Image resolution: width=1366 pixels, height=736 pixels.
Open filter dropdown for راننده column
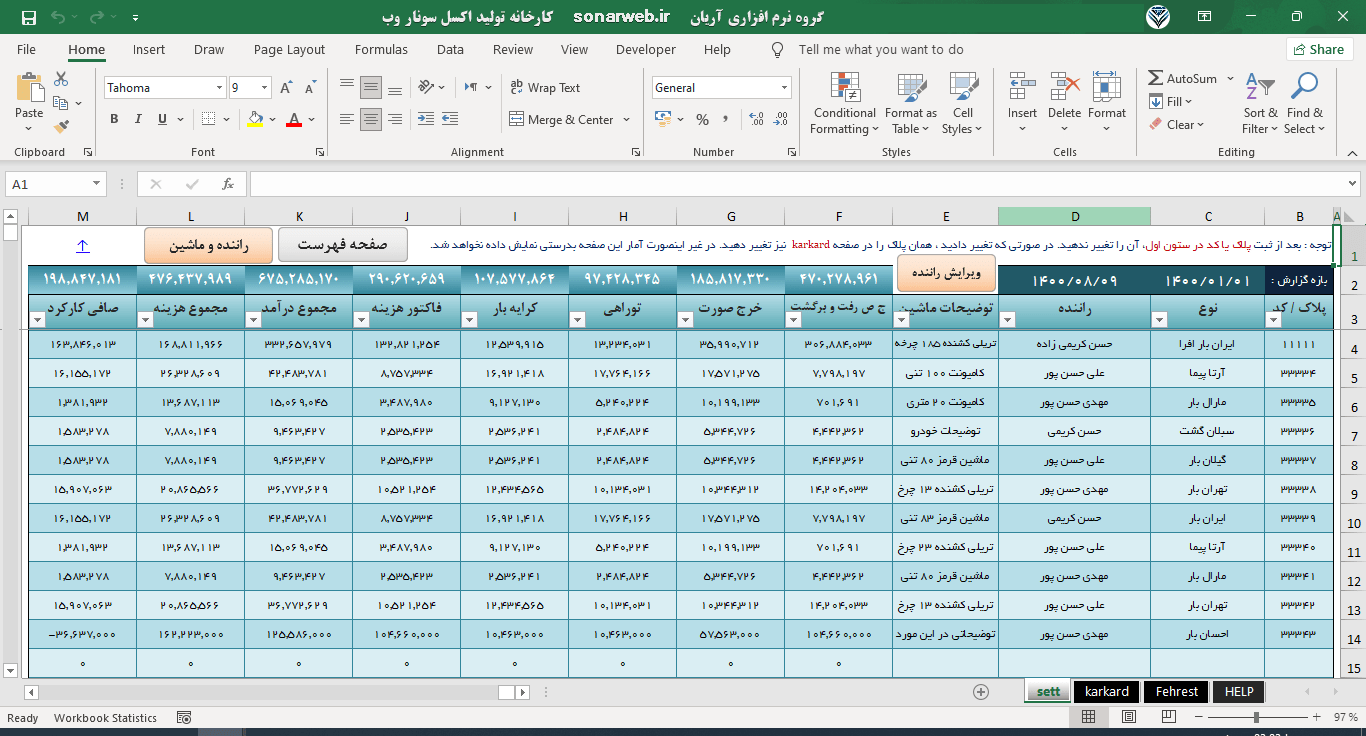point(1008,320)
